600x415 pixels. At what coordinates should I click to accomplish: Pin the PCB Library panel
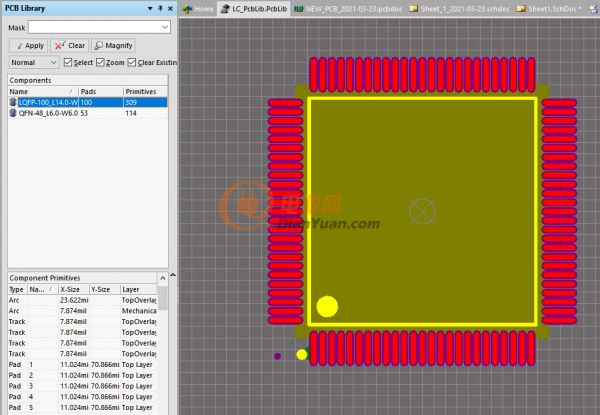coord(160,8)
